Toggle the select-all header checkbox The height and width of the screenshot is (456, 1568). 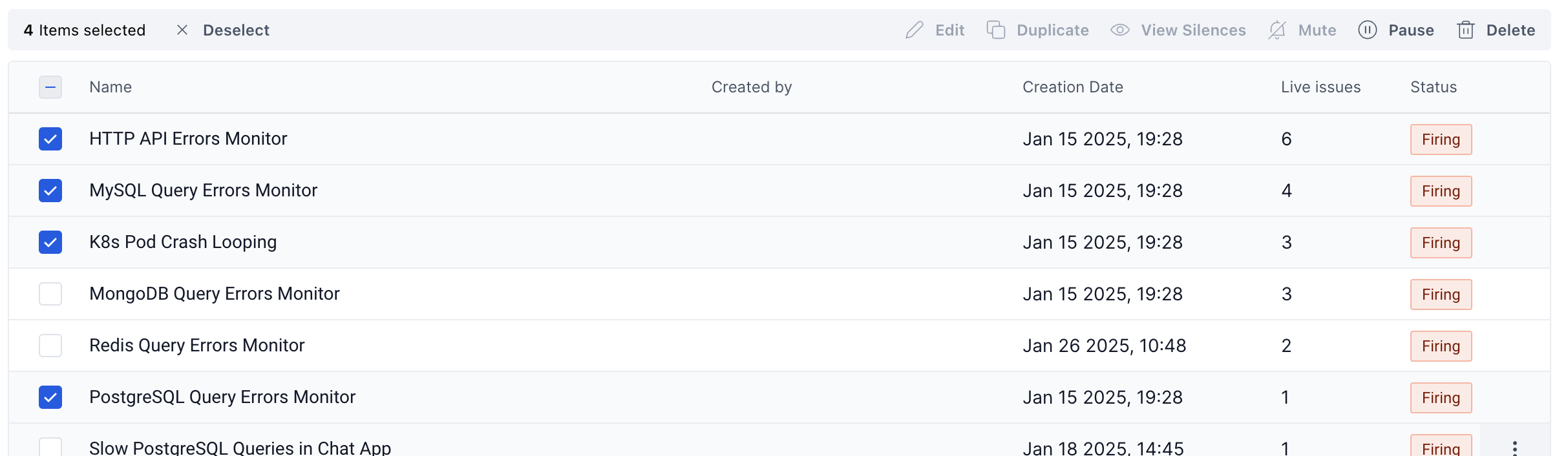pyautogui.click(x=50, y=87)
